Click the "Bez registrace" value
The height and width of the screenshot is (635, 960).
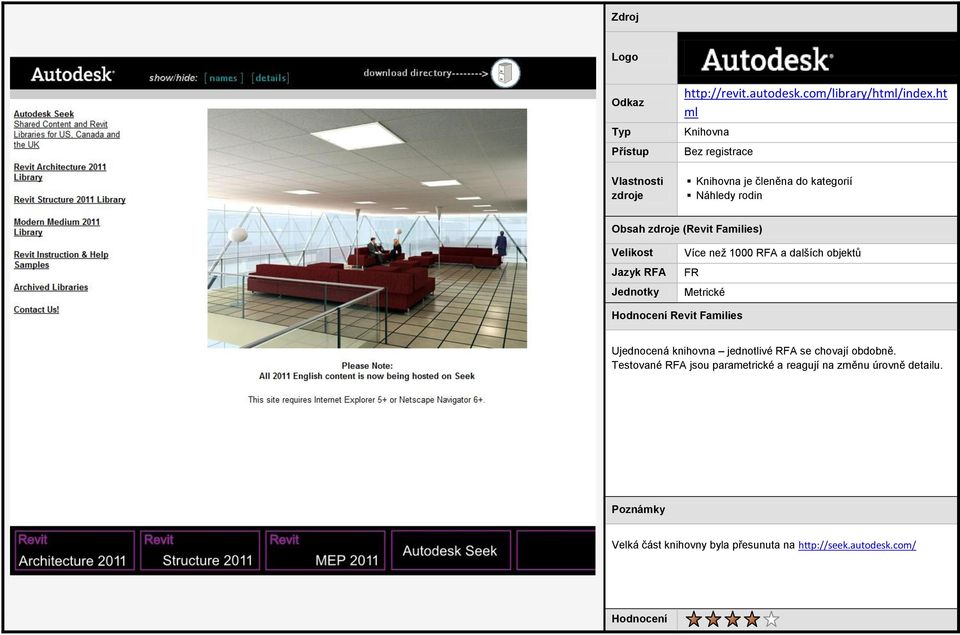tap(718, 151)
